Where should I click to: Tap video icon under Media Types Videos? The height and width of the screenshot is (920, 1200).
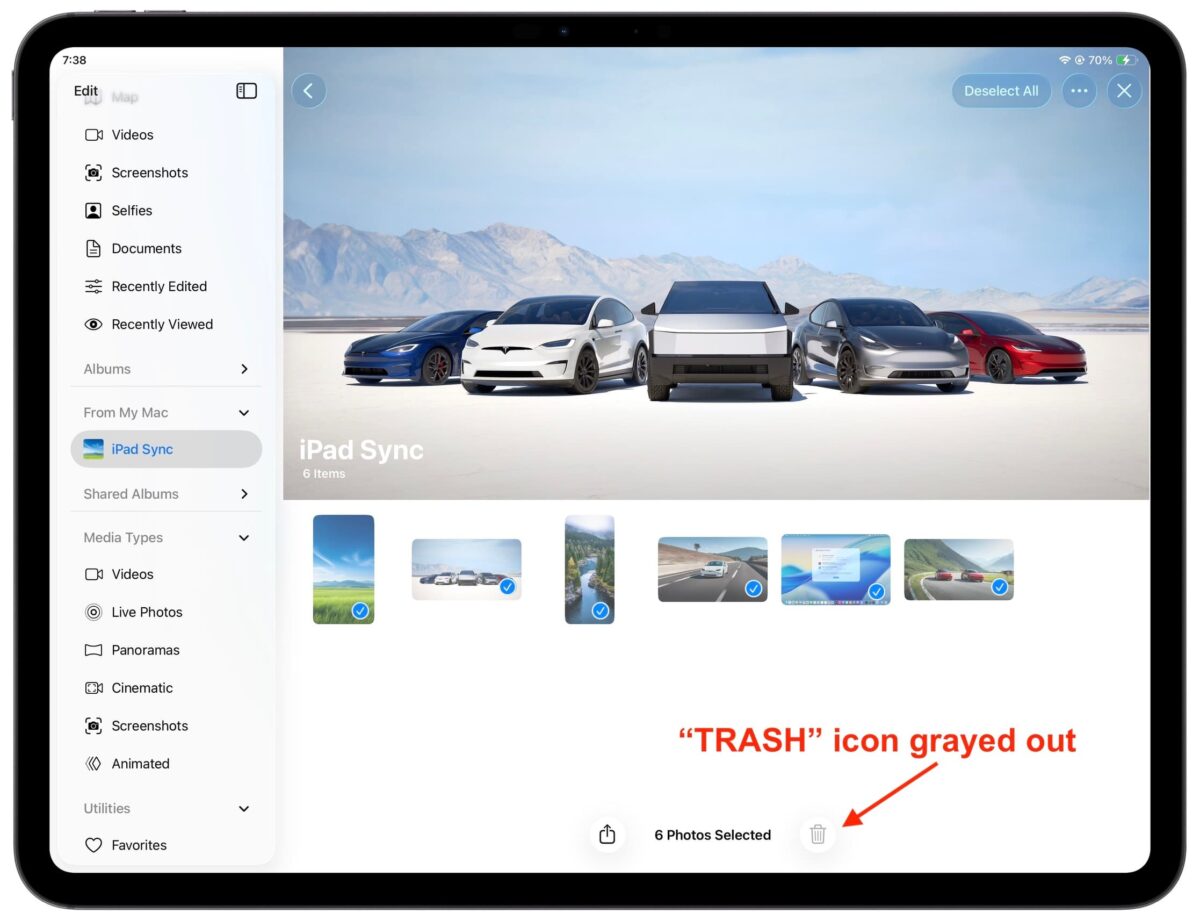(94, 575)
